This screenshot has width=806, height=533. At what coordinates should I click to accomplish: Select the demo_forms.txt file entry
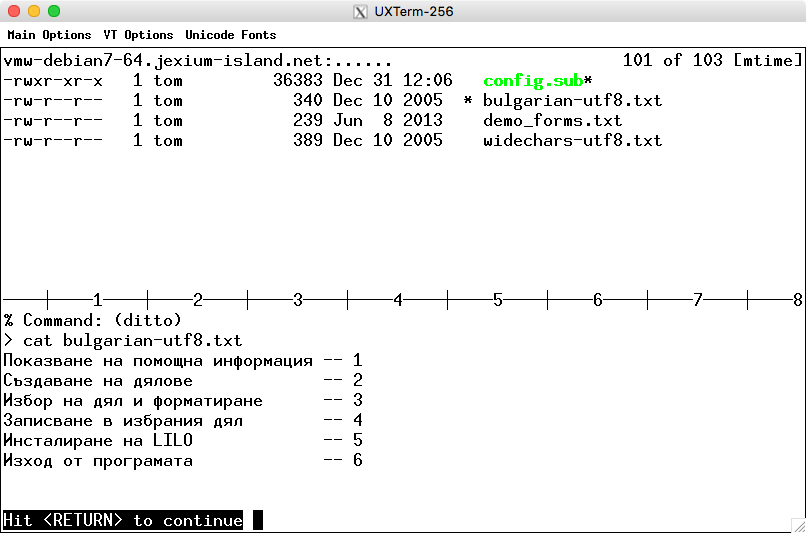coord(552,120)
